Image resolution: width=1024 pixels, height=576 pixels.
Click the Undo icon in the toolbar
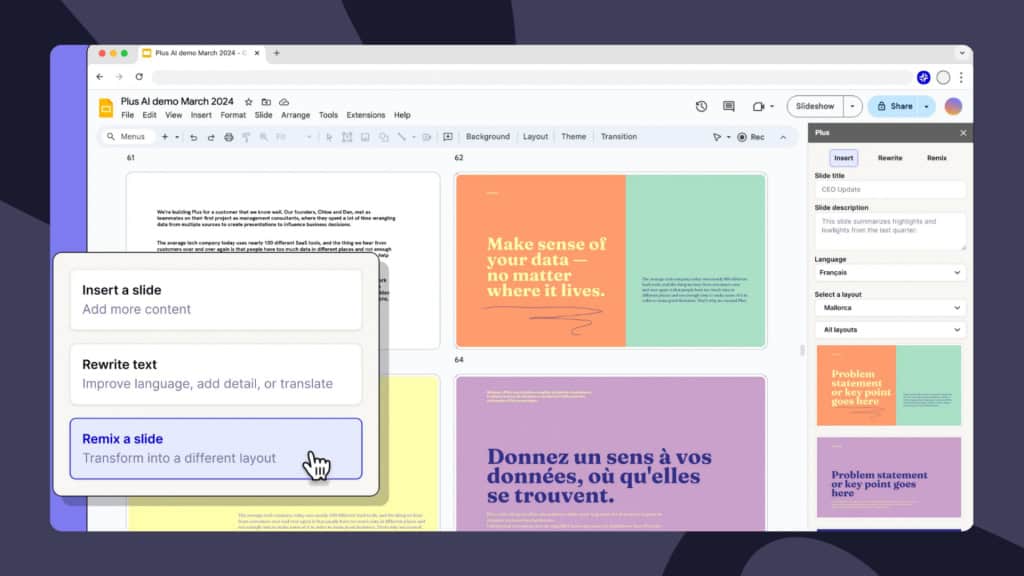(x=194, y=137)
